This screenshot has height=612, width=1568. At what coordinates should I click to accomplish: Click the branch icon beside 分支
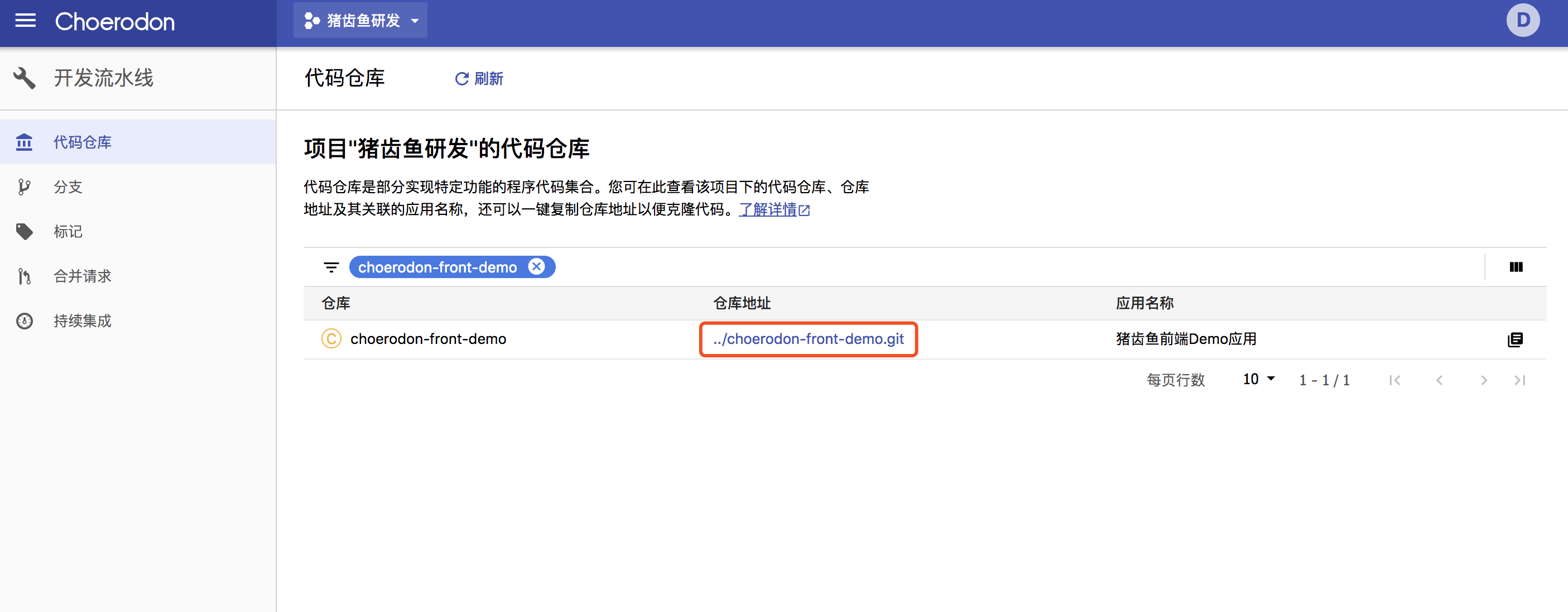pos(25,187)
